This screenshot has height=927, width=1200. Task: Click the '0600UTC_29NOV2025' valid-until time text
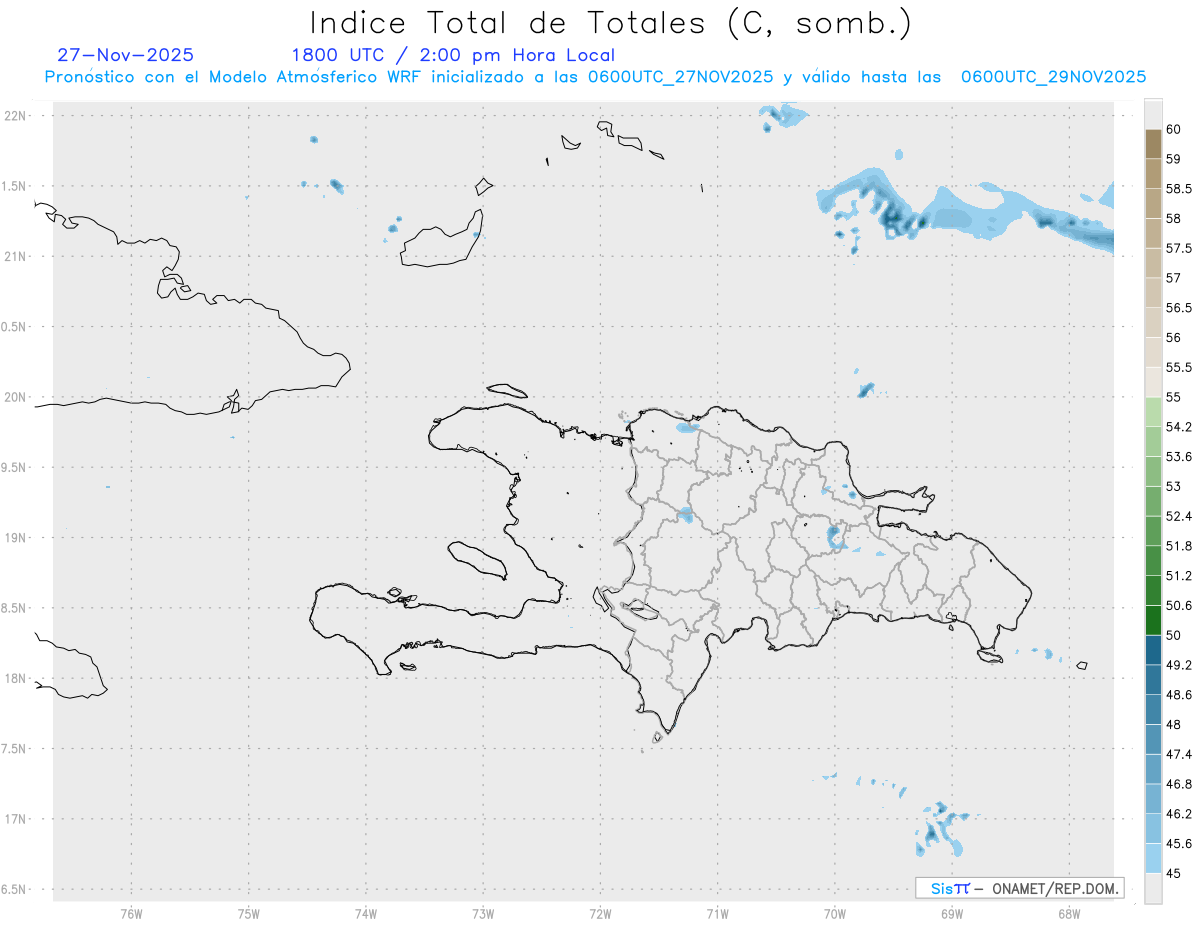coord(1053,78)
